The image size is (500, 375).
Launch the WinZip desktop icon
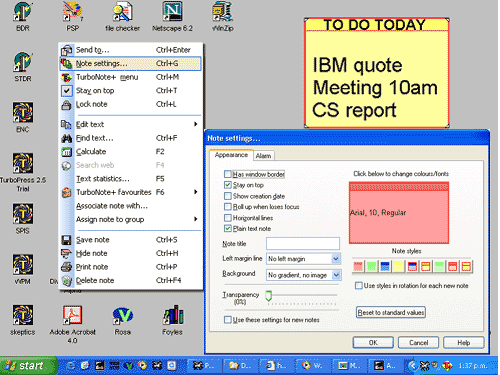pyautogui.click(x=222, y=16)
